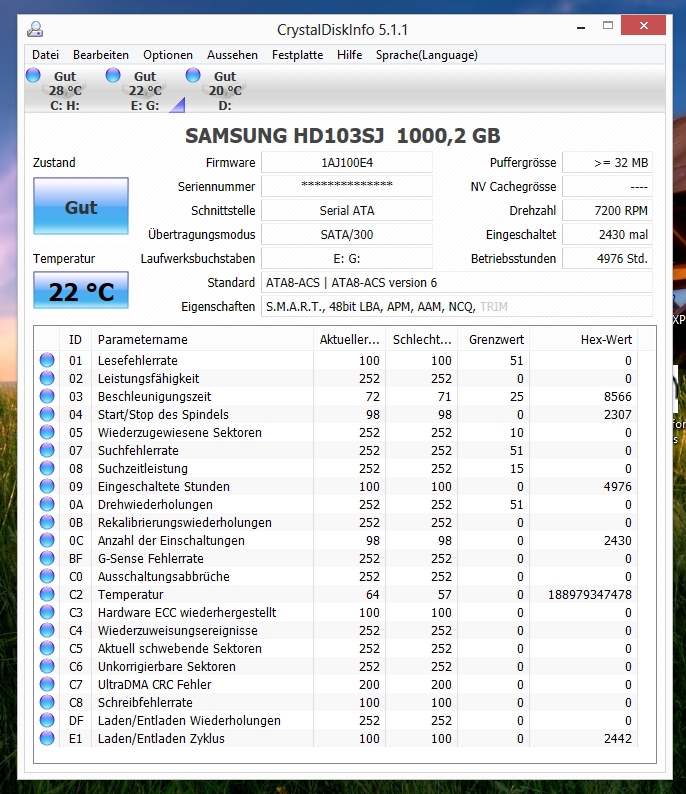The height and width of the screenshot is (794, 686).
Task: Click status orb of C2 Temperatur row
Action: 47,594
